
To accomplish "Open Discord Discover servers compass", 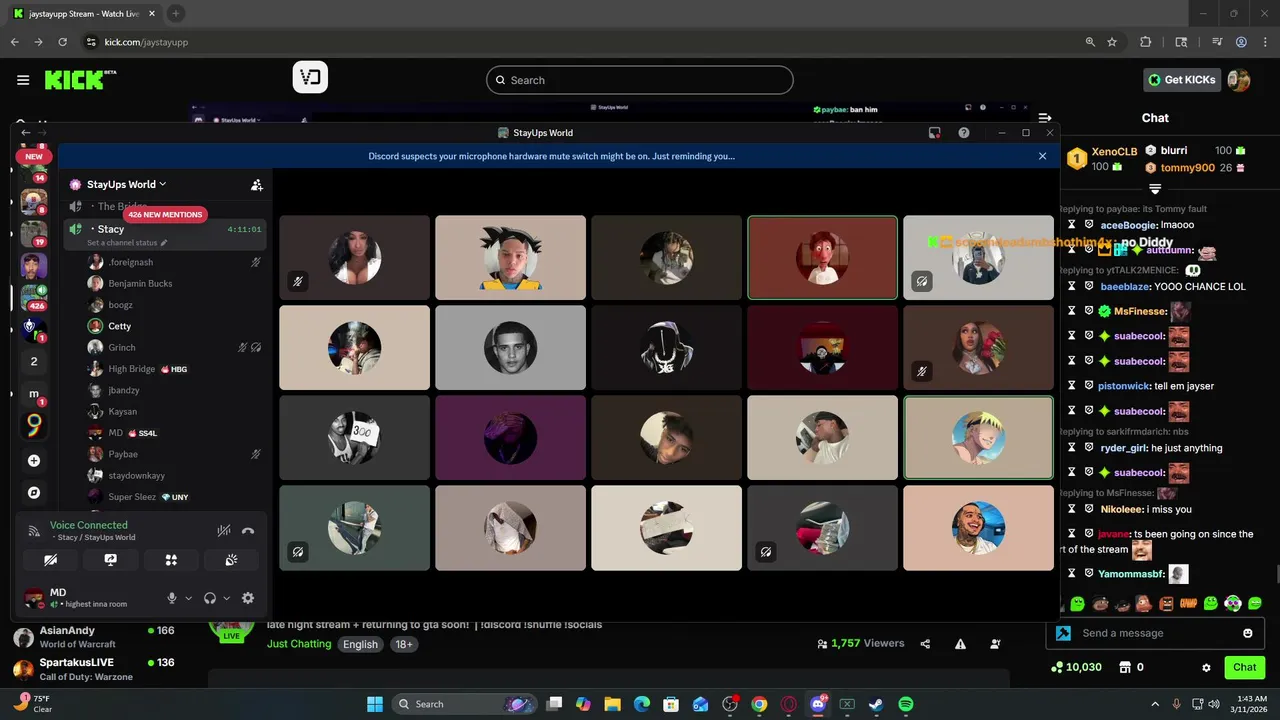I will pos(34,493).
